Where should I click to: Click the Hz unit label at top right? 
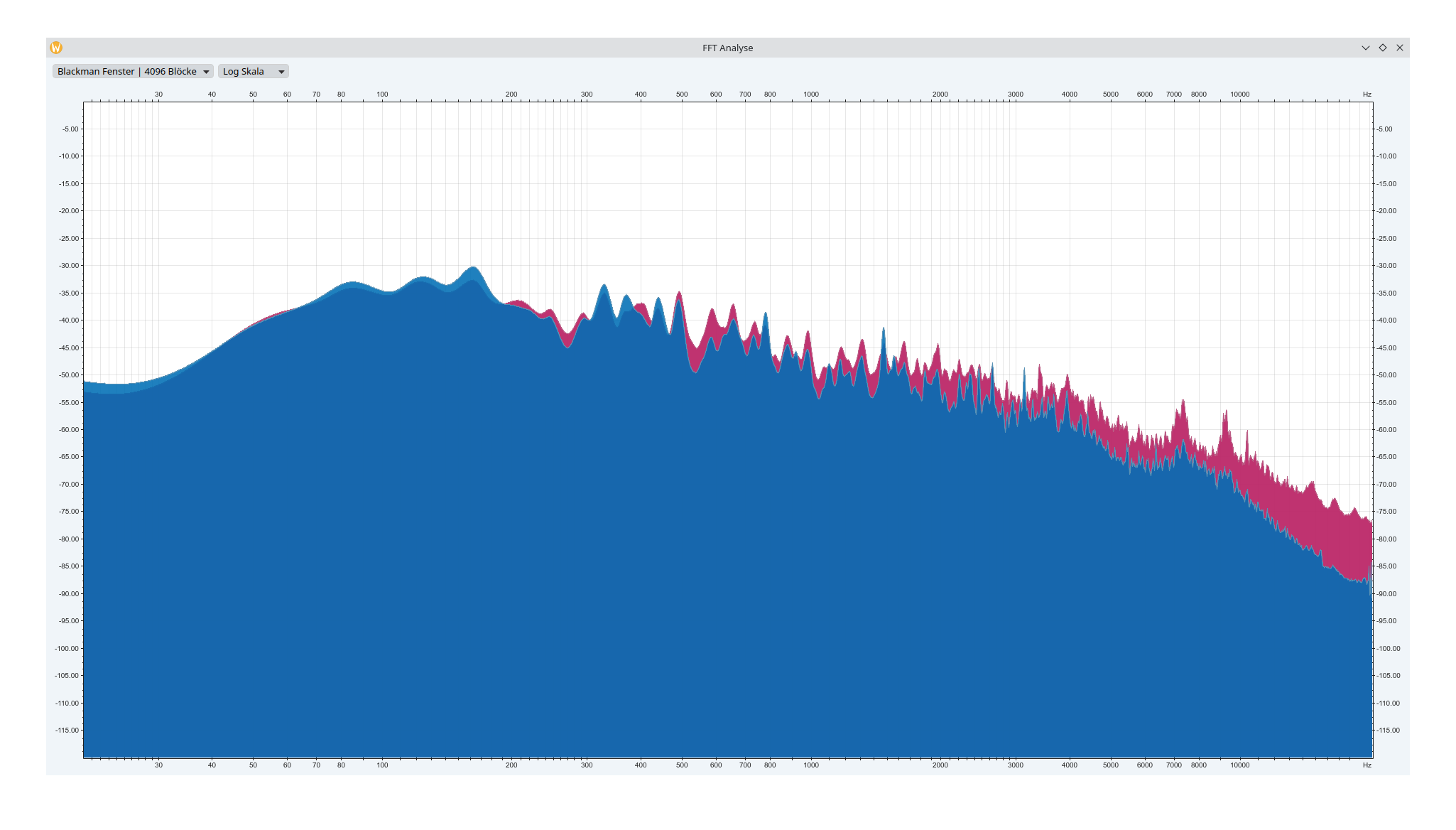click(1367, 95)
